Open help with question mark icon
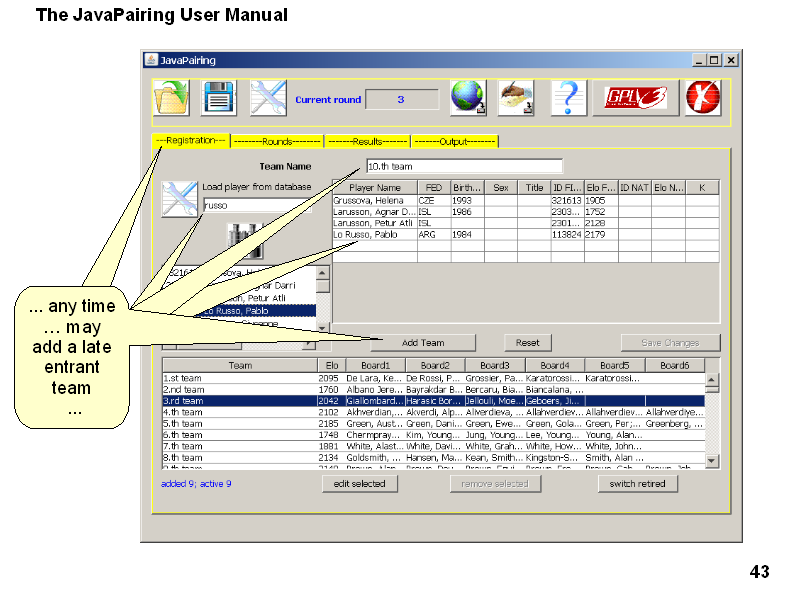This screenshot has width=800, height=600. tap(567, 99)
